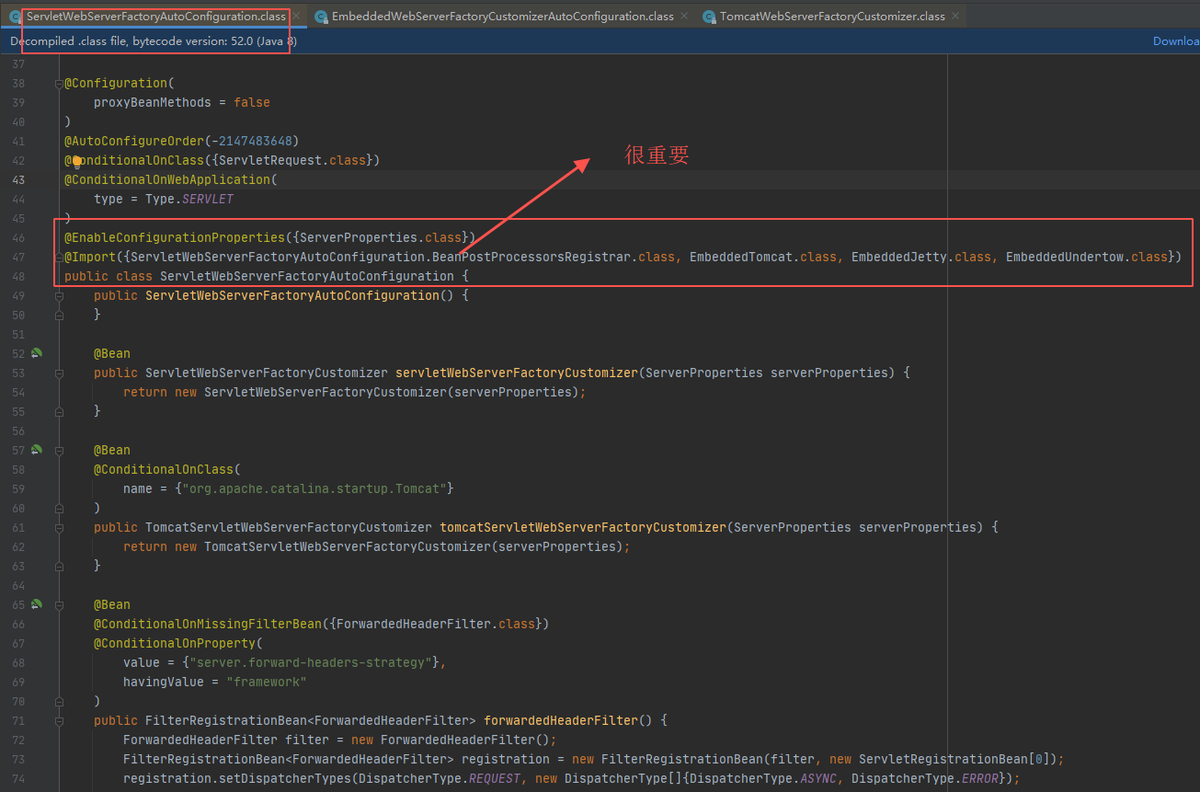Collapse the @Bean annotation fold on line 57

pos(59,450)
